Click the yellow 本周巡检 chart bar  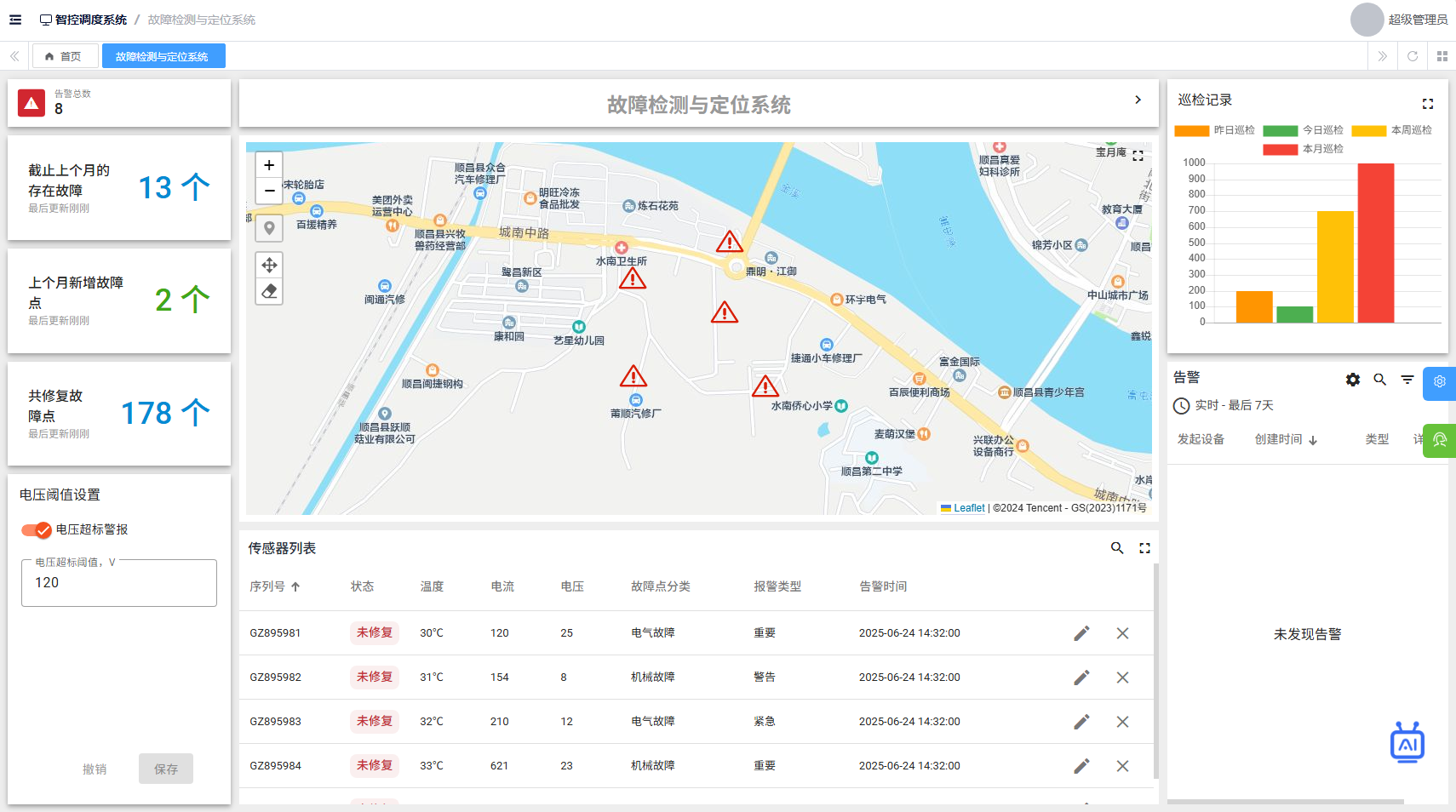click(1335, 266)
